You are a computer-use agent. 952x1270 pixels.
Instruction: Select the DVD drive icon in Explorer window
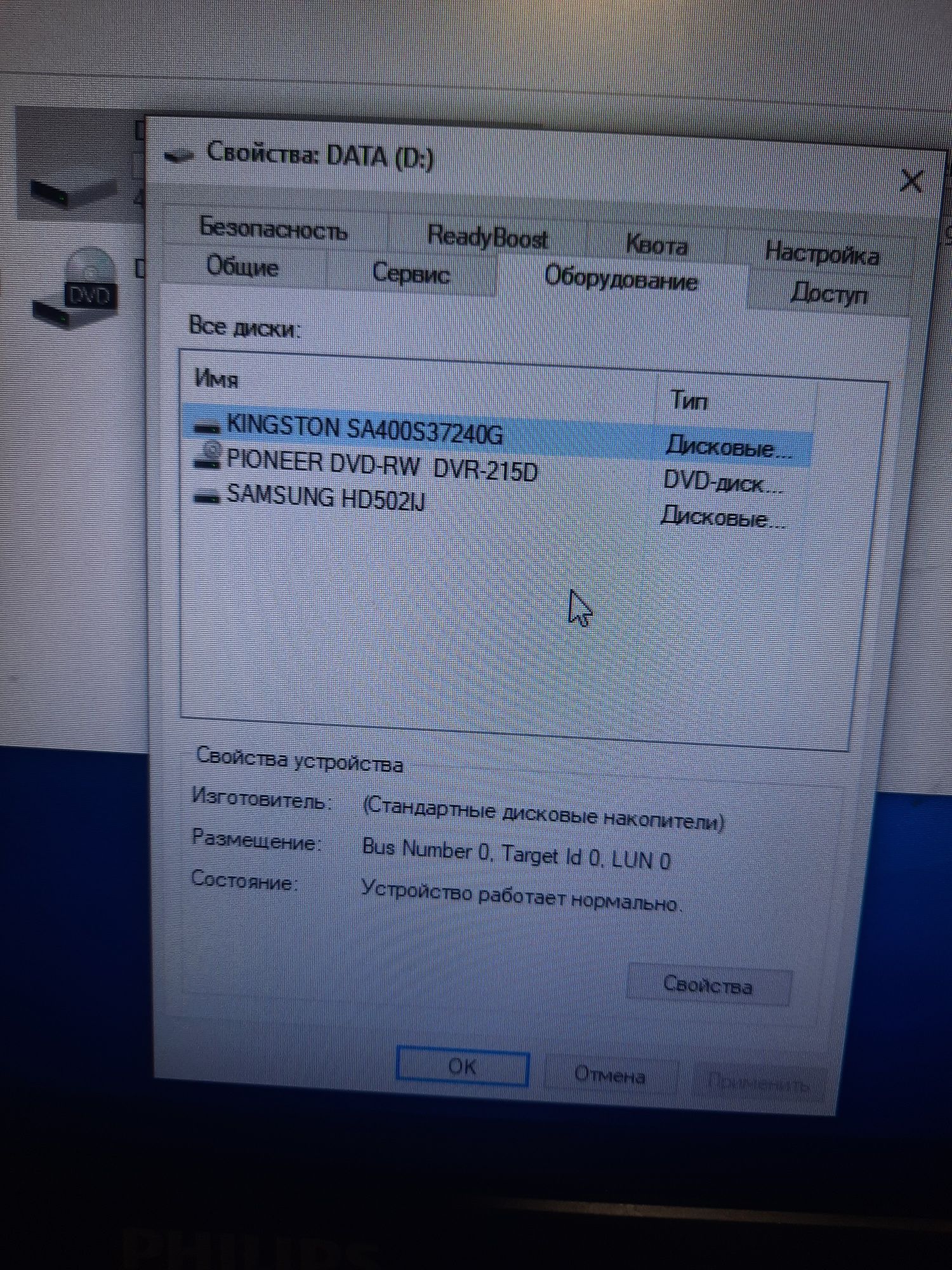(76, 288)
